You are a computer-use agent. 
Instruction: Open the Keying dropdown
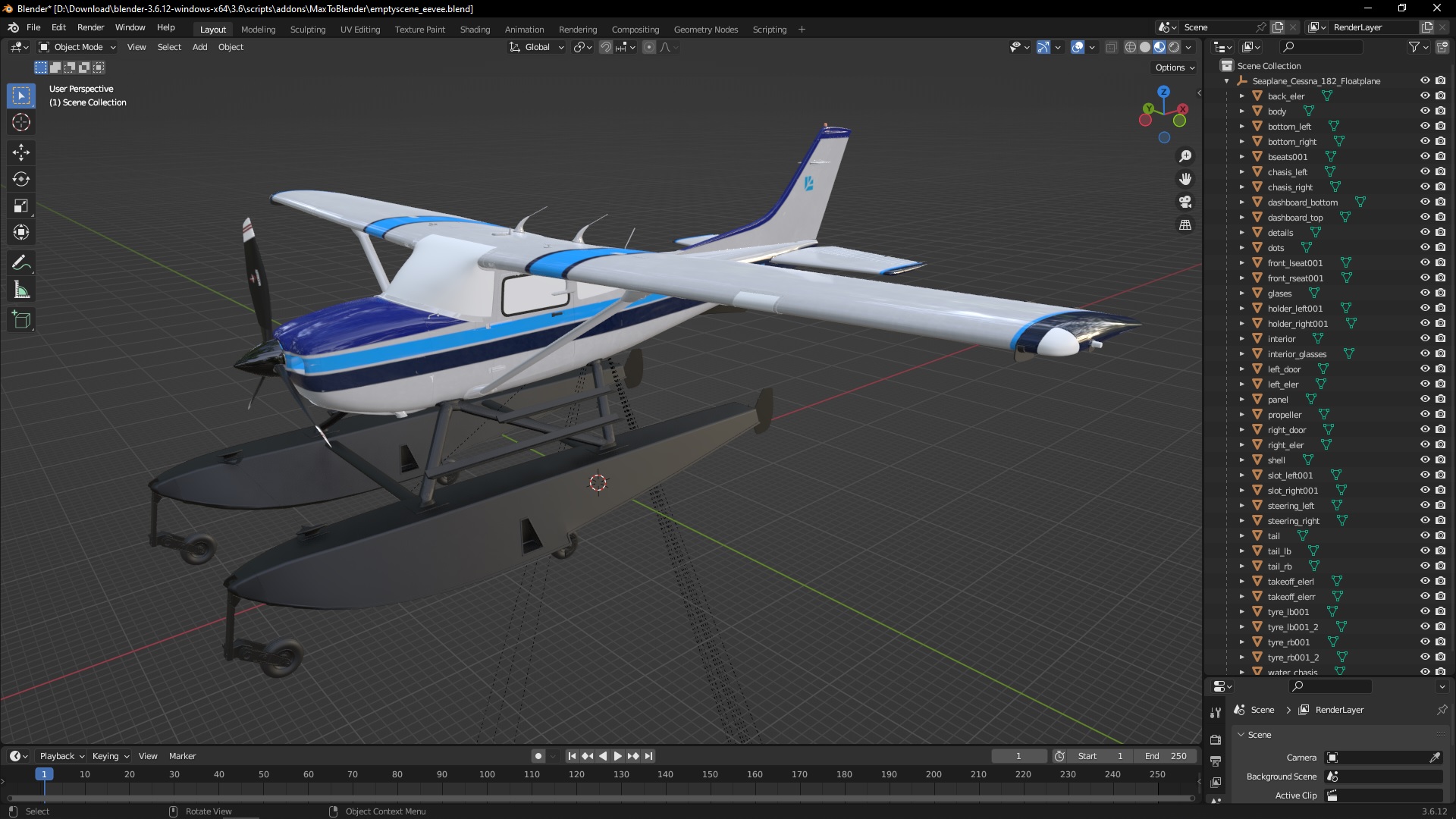pyautogui.click(x=110, y=756)
